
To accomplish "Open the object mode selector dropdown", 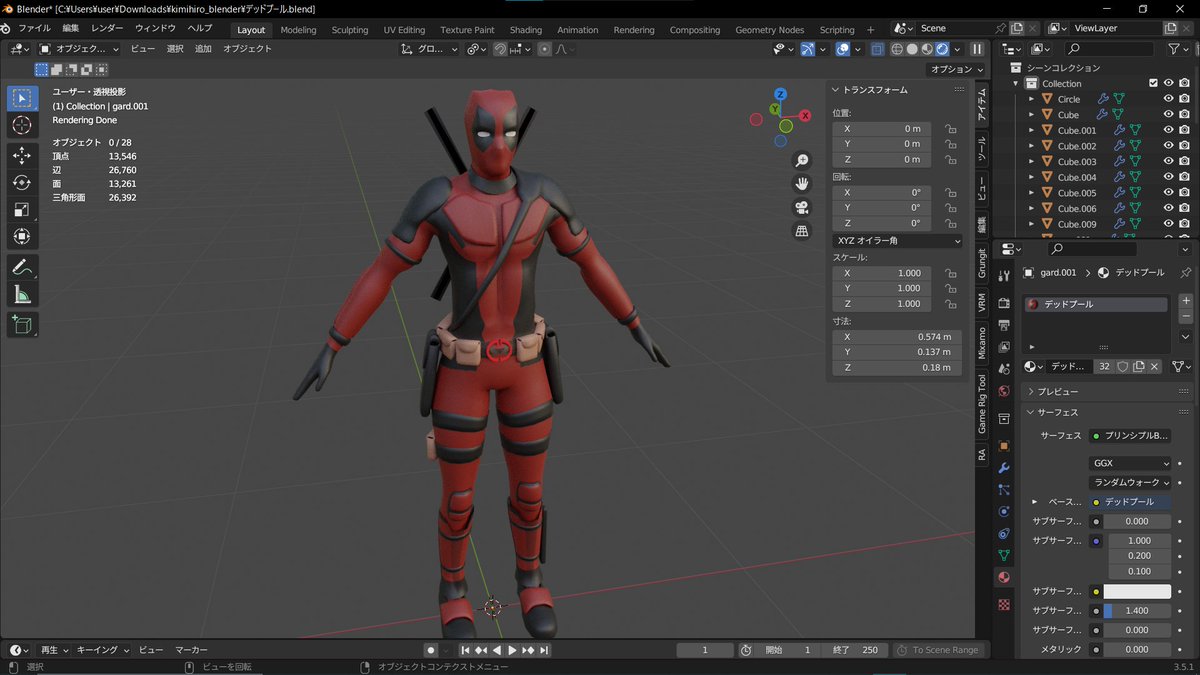I will coord(79,49).
